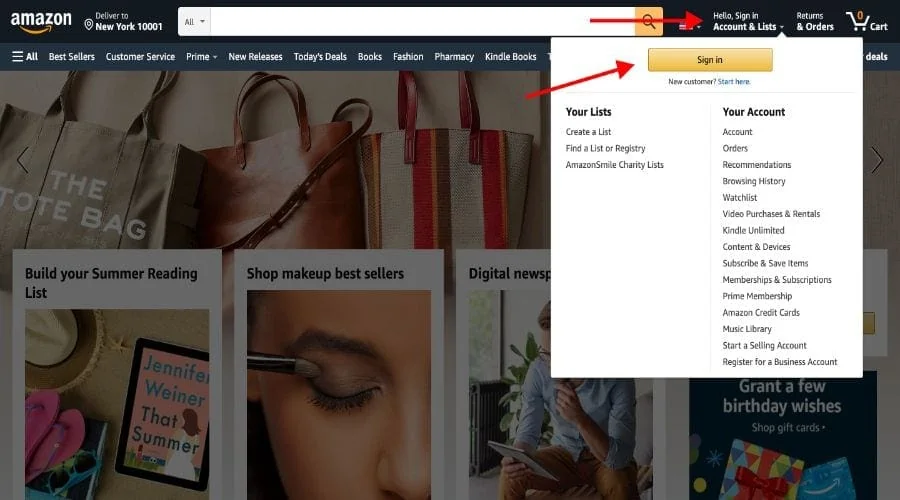
Task: Select Create a List
Action: [588, 131]
